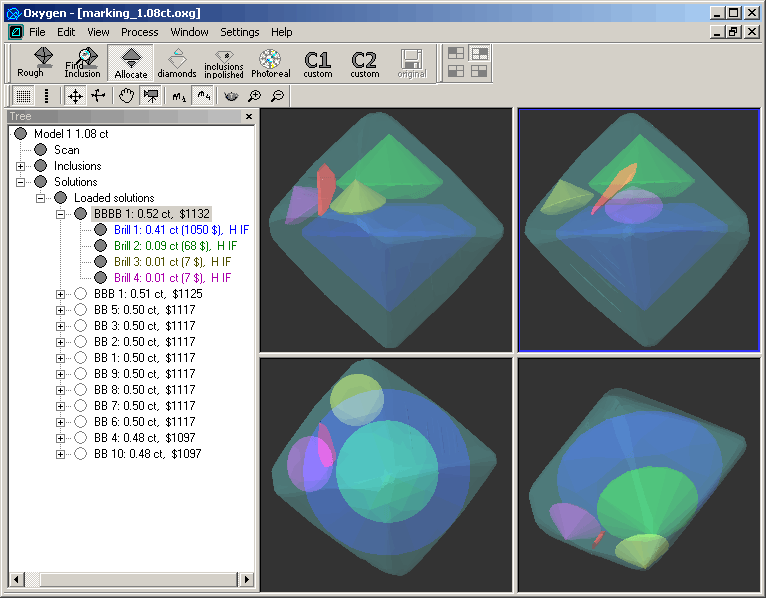
Task: Open the Settings menu
Action: (240, 32)
